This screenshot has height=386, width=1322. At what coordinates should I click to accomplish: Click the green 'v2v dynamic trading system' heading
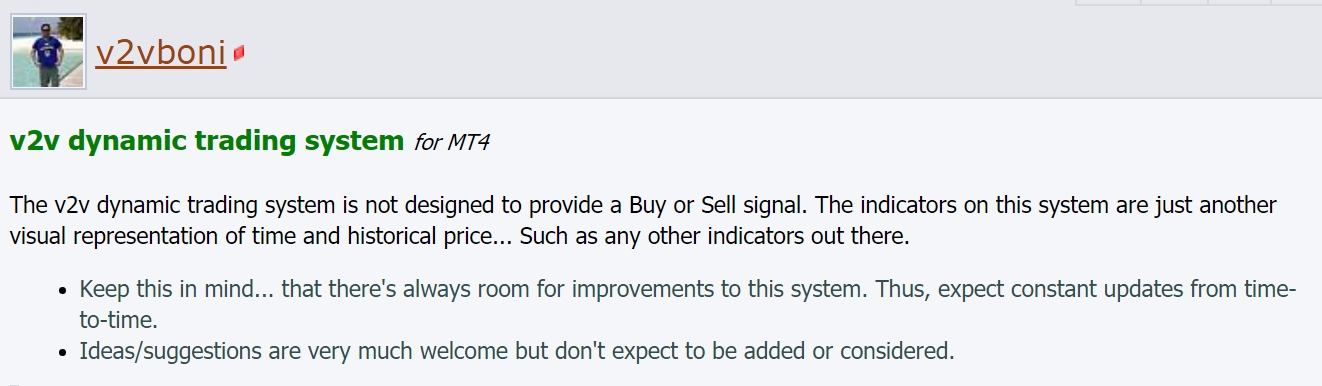coord(207,141)
